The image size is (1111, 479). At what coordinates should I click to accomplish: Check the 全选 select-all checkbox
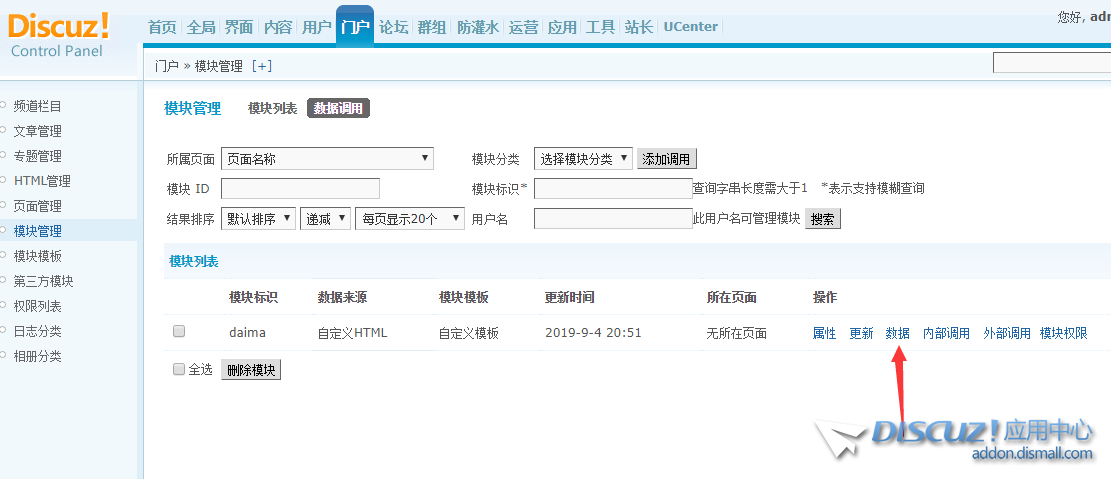pyautogui.click(x=179, y=369)
